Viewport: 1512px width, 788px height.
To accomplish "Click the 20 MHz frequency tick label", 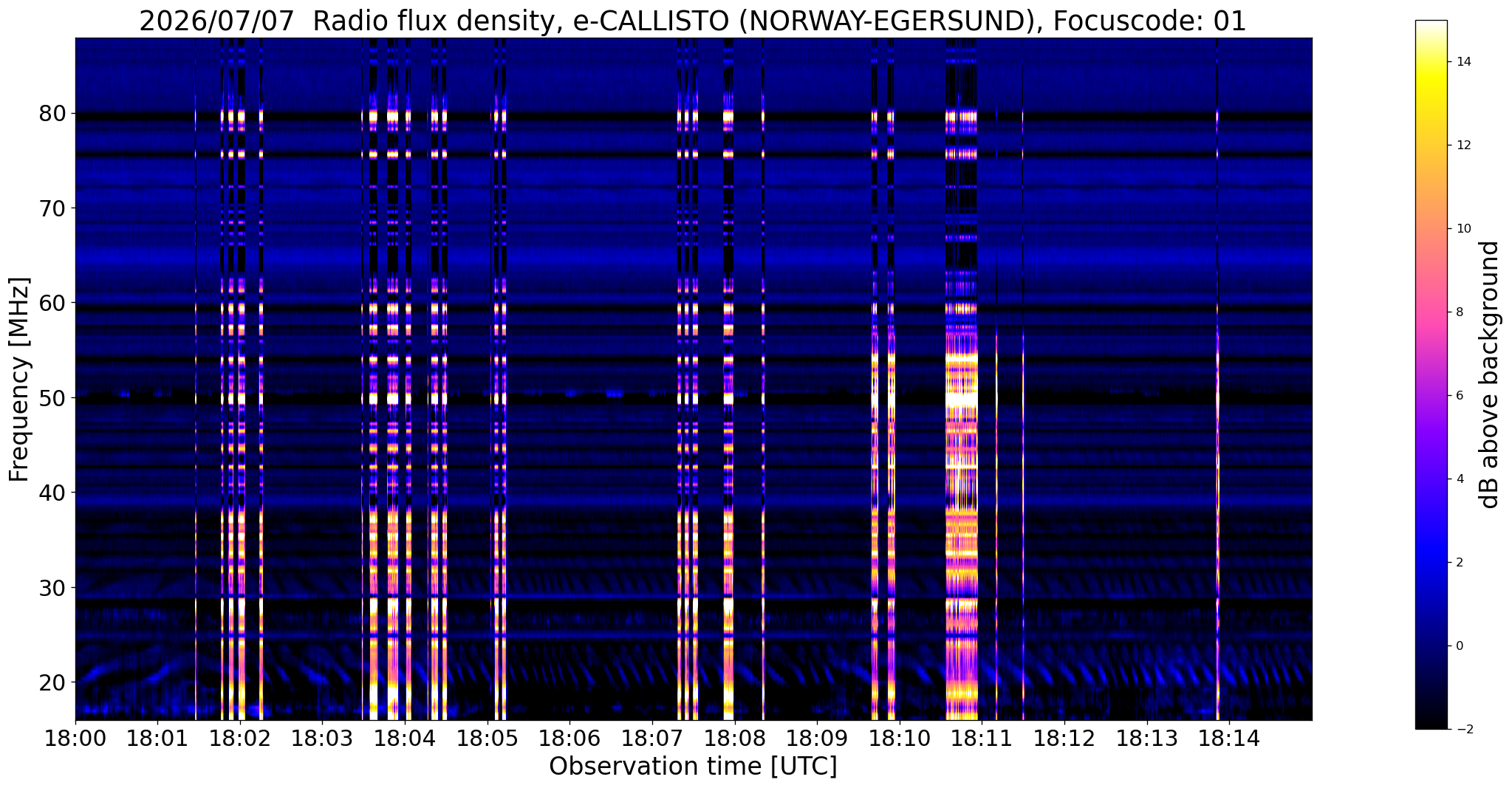I will (52, 682).
